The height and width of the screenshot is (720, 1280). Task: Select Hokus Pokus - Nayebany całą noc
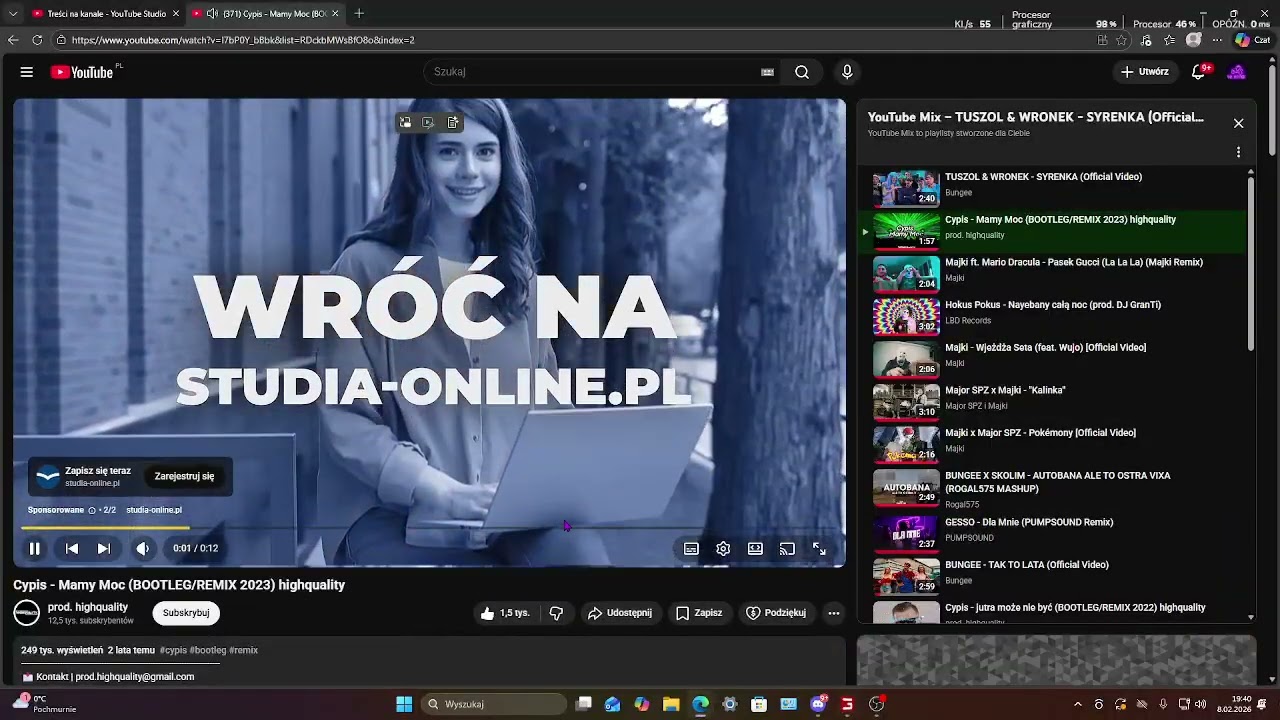1053,316
